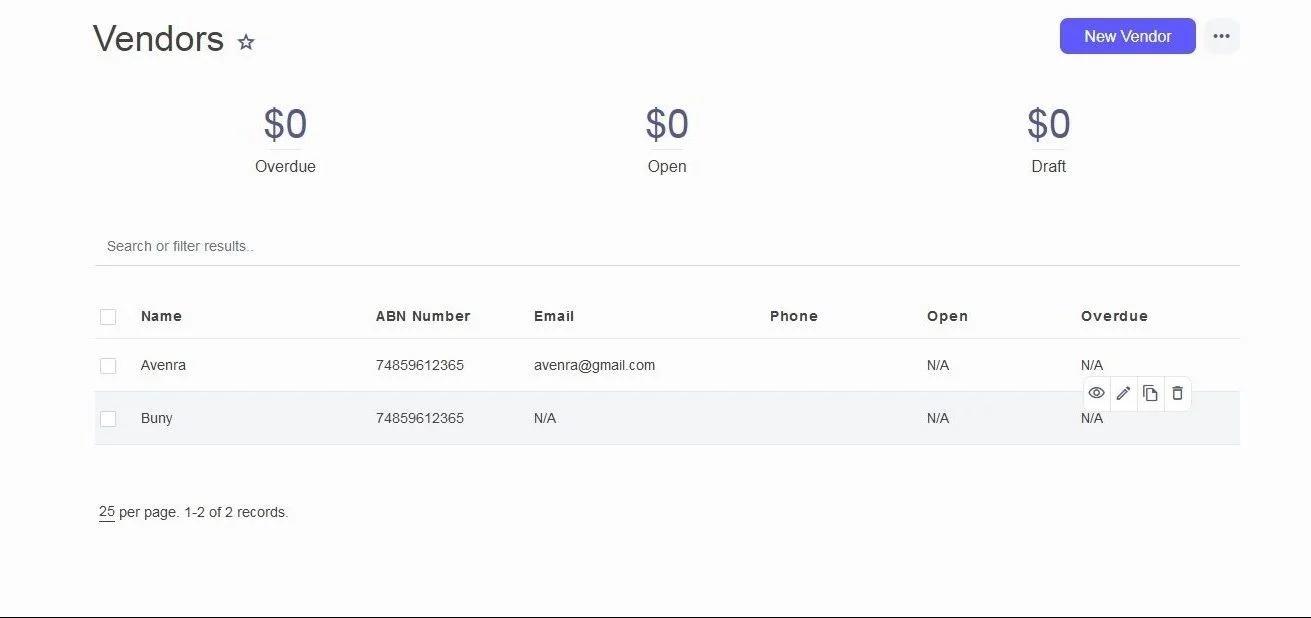Click the pencil edit icon in row actions
Viewport: 1311px width, 618px height.
(1123, 393)
